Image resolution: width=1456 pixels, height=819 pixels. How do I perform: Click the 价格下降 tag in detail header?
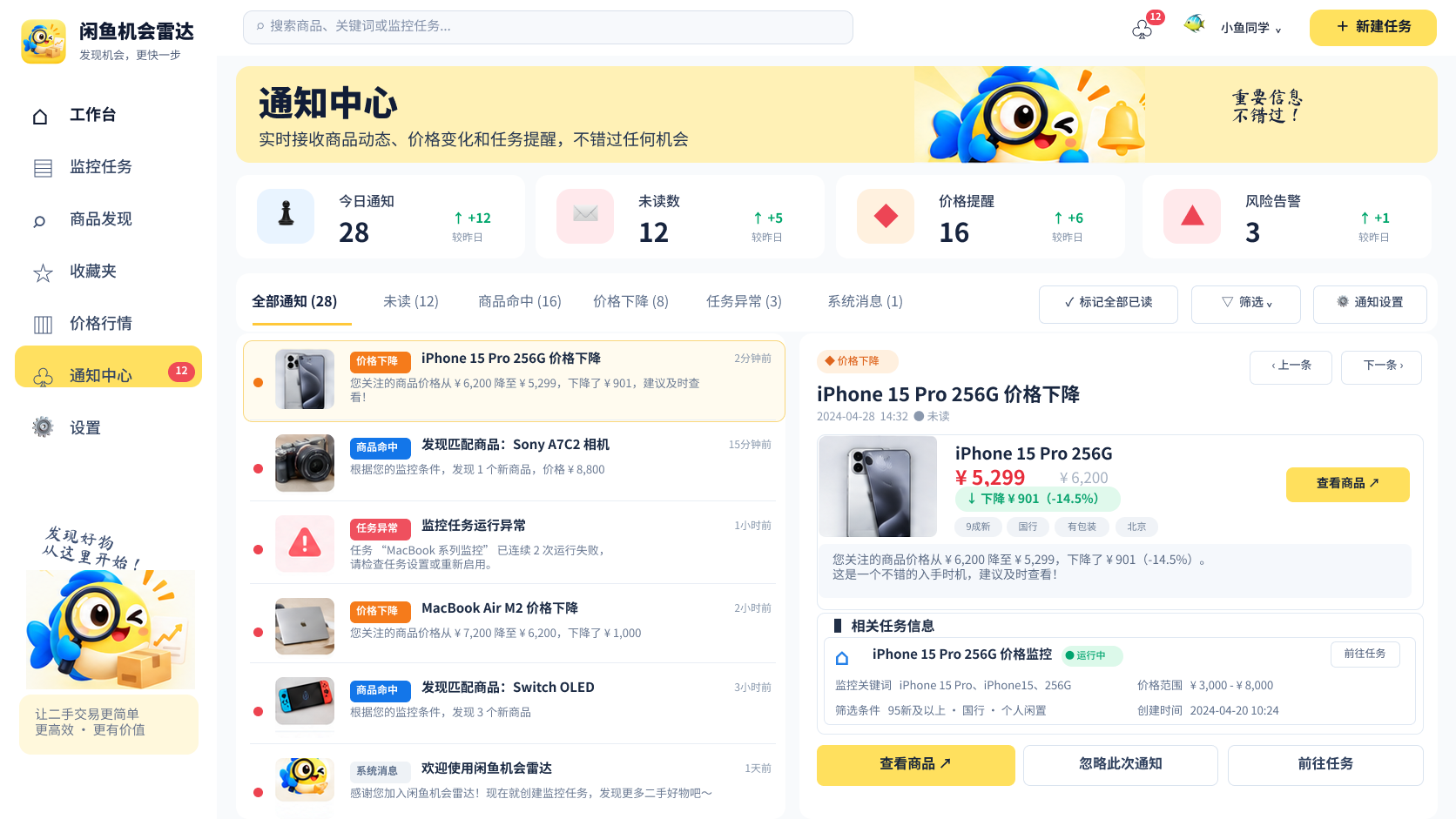click(x=857, y=361)
